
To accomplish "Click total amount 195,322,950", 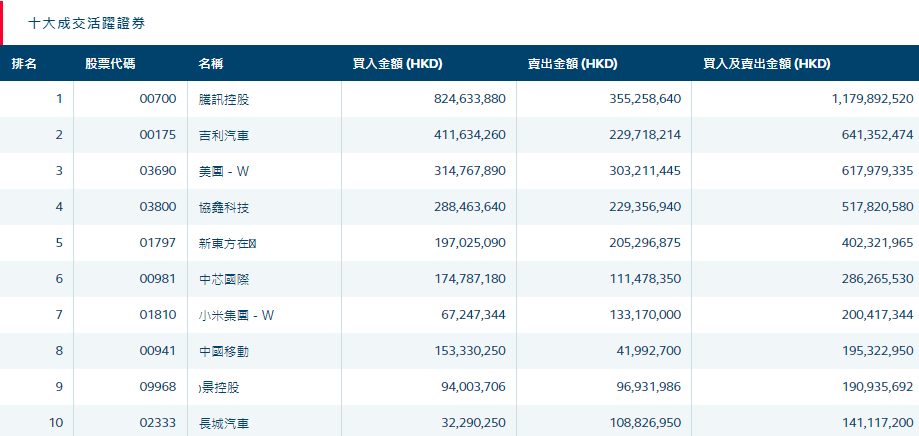I will pos(877,351).
